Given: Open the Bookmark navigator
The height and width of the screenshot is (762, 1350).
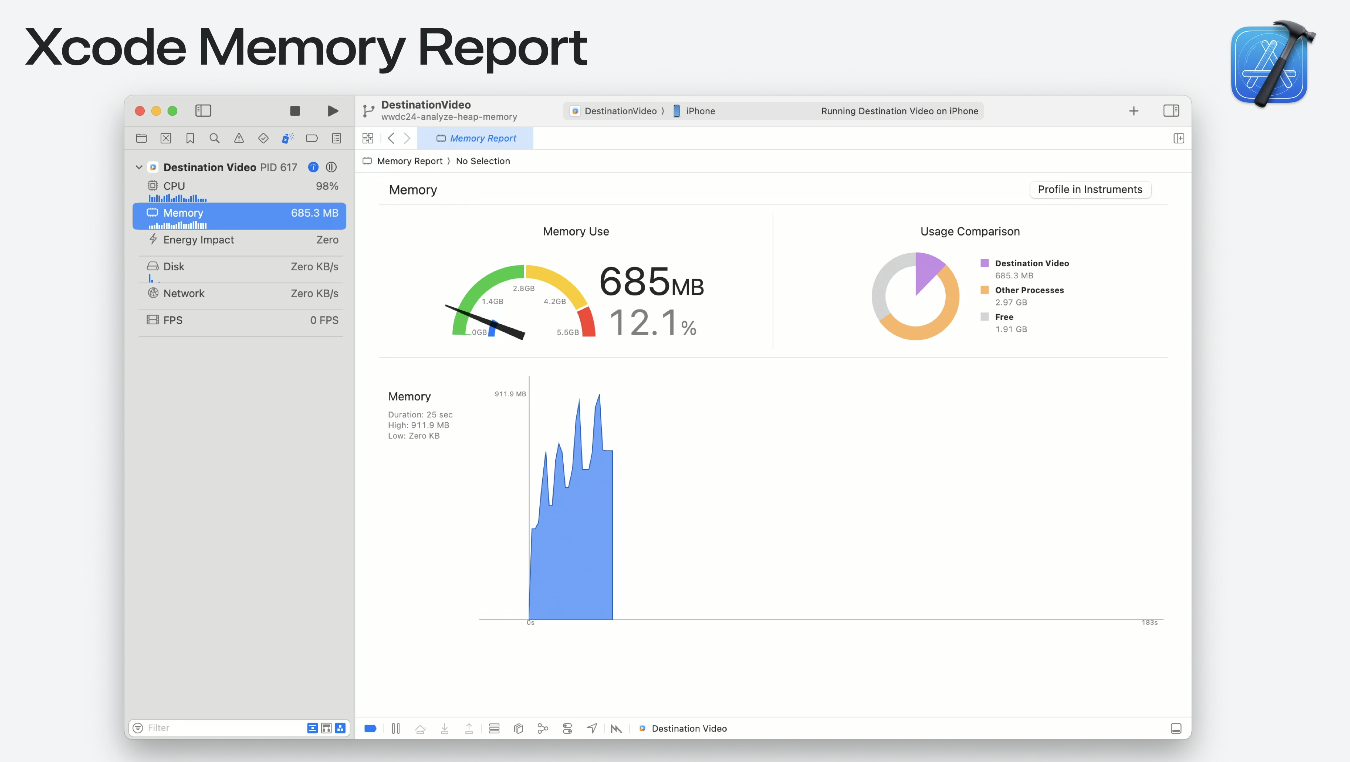Looking at the screenshot, I should 190,138.
